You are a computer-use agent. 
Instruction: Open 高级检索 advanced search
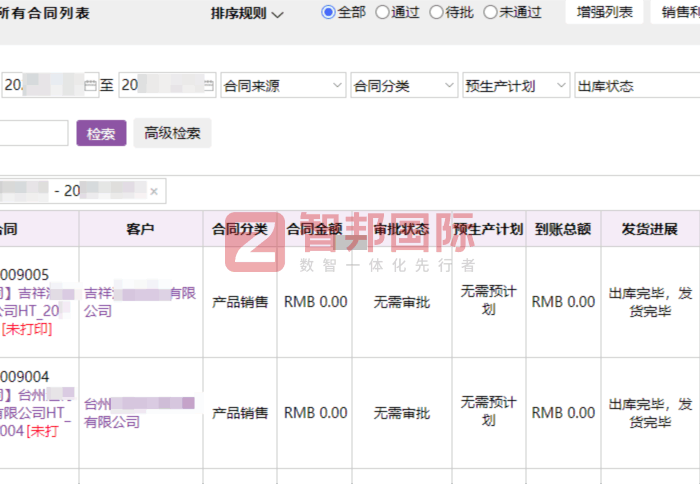[172, 133]
